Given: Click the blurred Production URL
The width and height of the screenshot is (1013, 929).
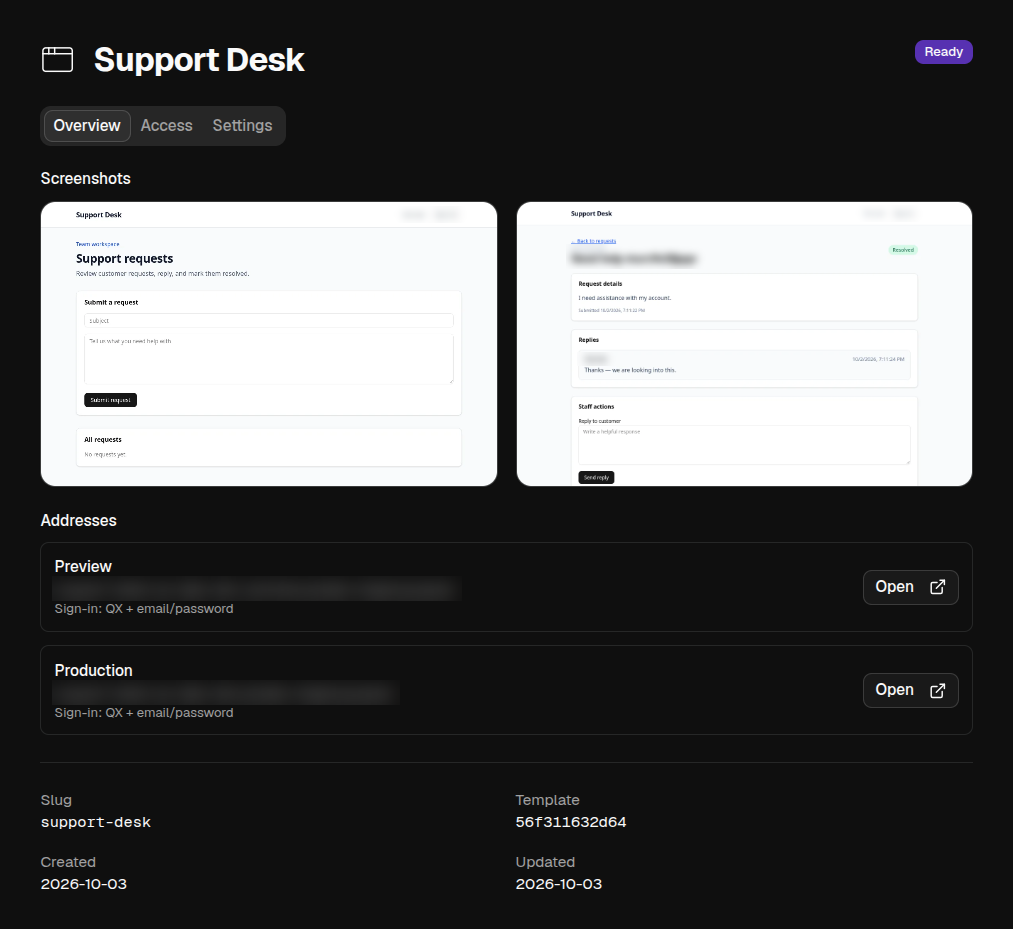Looking at the screenshot, I should (x=226, y=693).
